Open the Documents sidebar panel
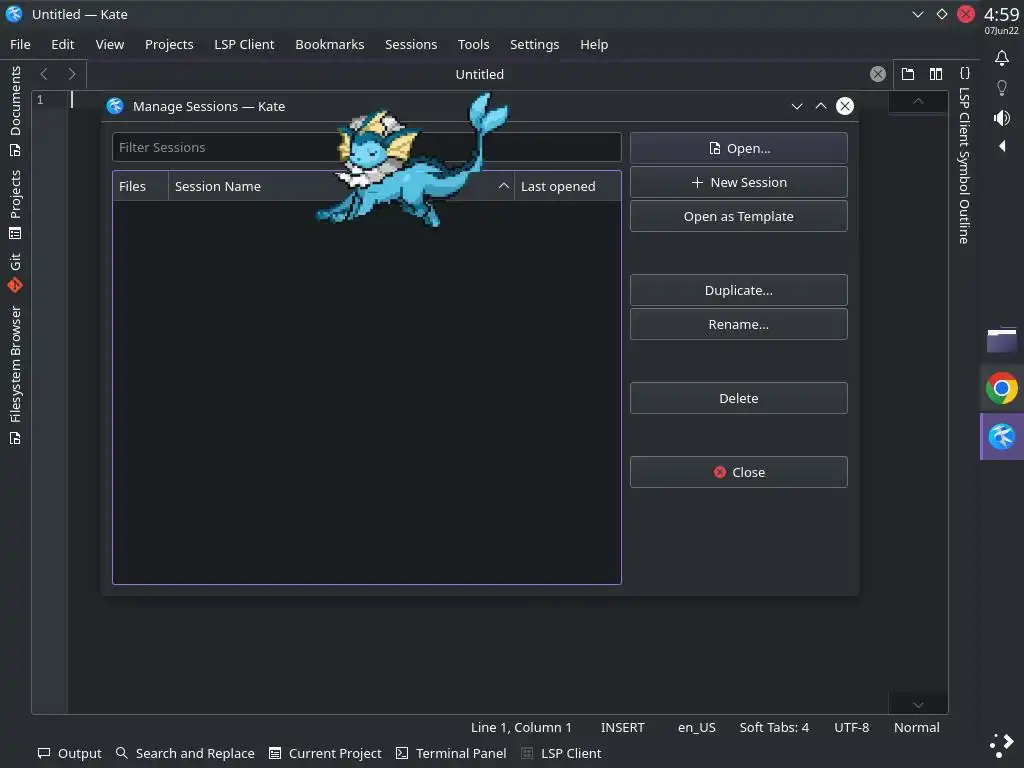Image resolution: width=1024 pixels, height=768 pixels. [15, 111]
